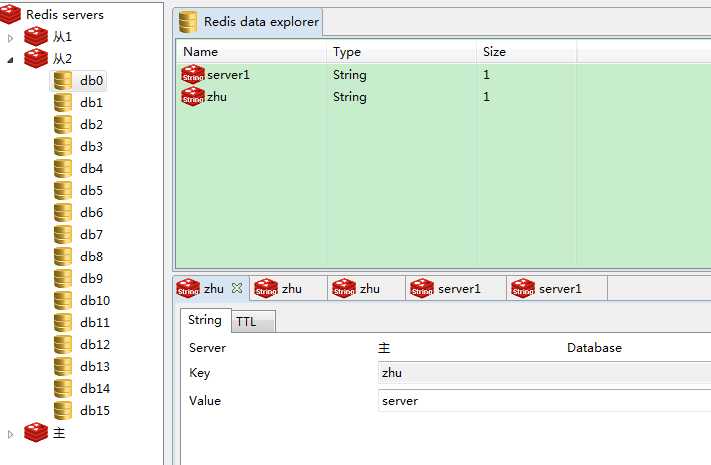Image resolution: width=711 pixels, height=465 pixels.
Task: Click the Size value 1 of zhu
Action: pyautogui.click(x=486, y=97)
